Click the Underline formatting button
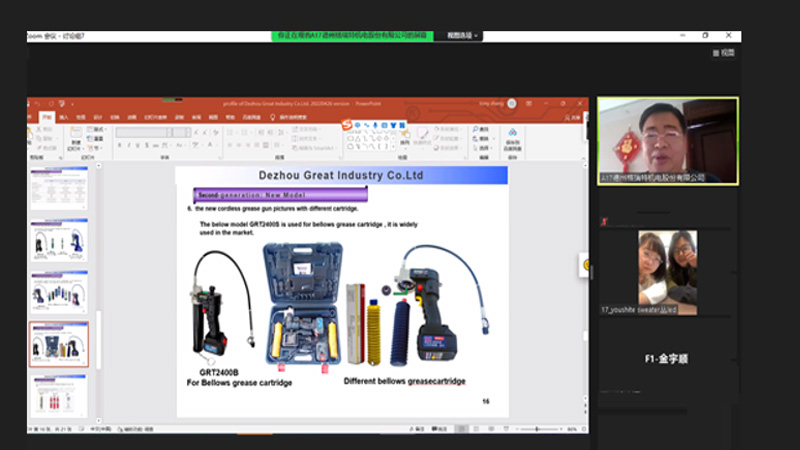 pyautogui.click(x=137, y=145)
